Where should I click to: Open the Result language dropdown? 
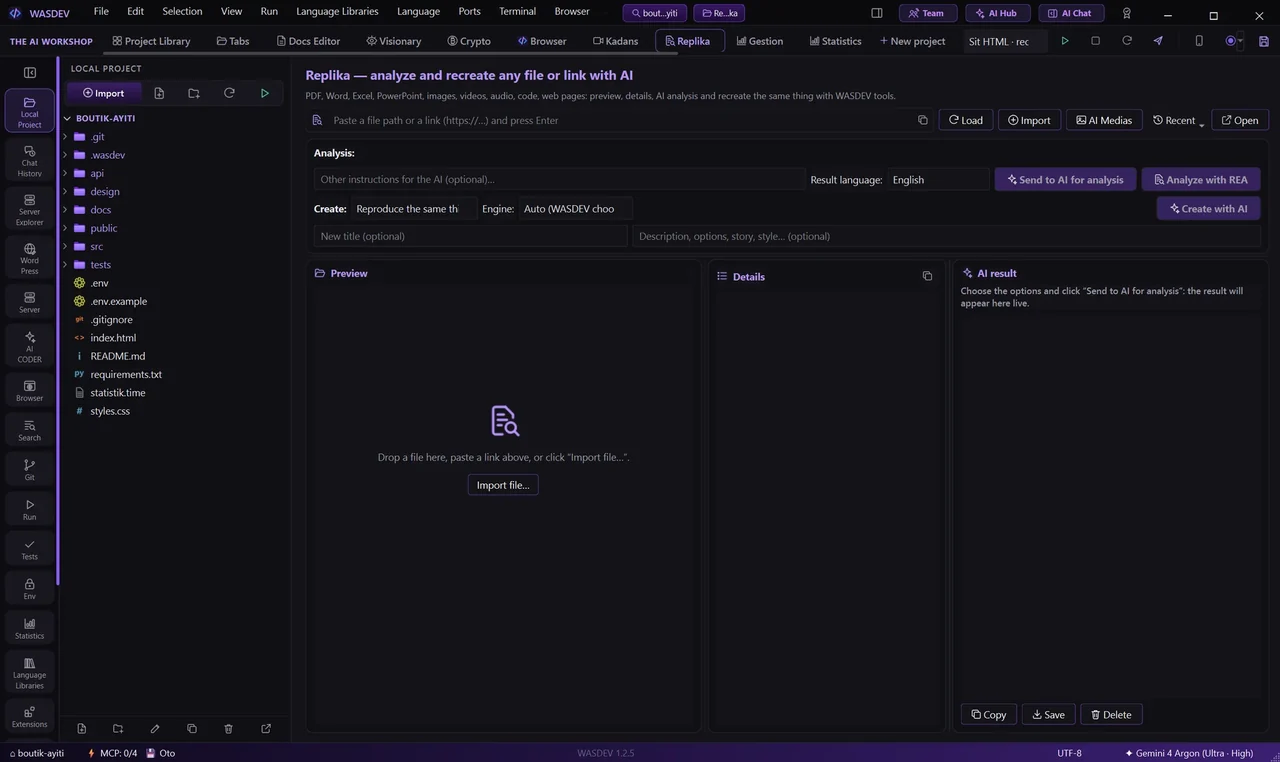(x=938, y=180)
